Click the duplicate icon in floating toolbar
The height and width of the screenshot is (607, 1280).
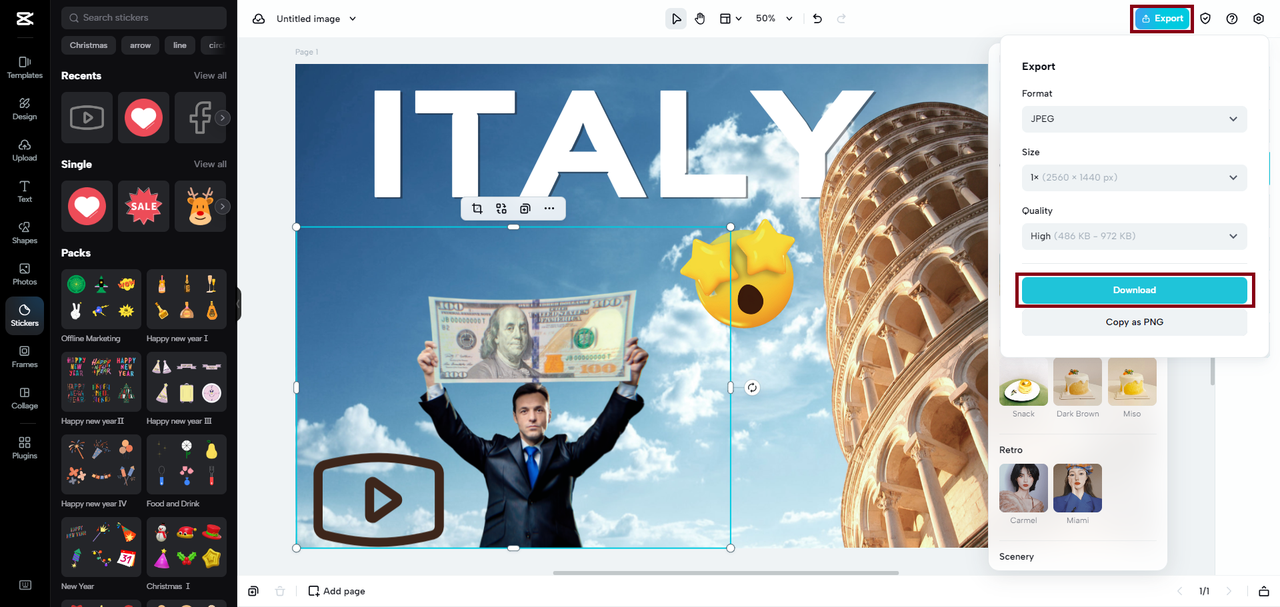pos(525,208)
